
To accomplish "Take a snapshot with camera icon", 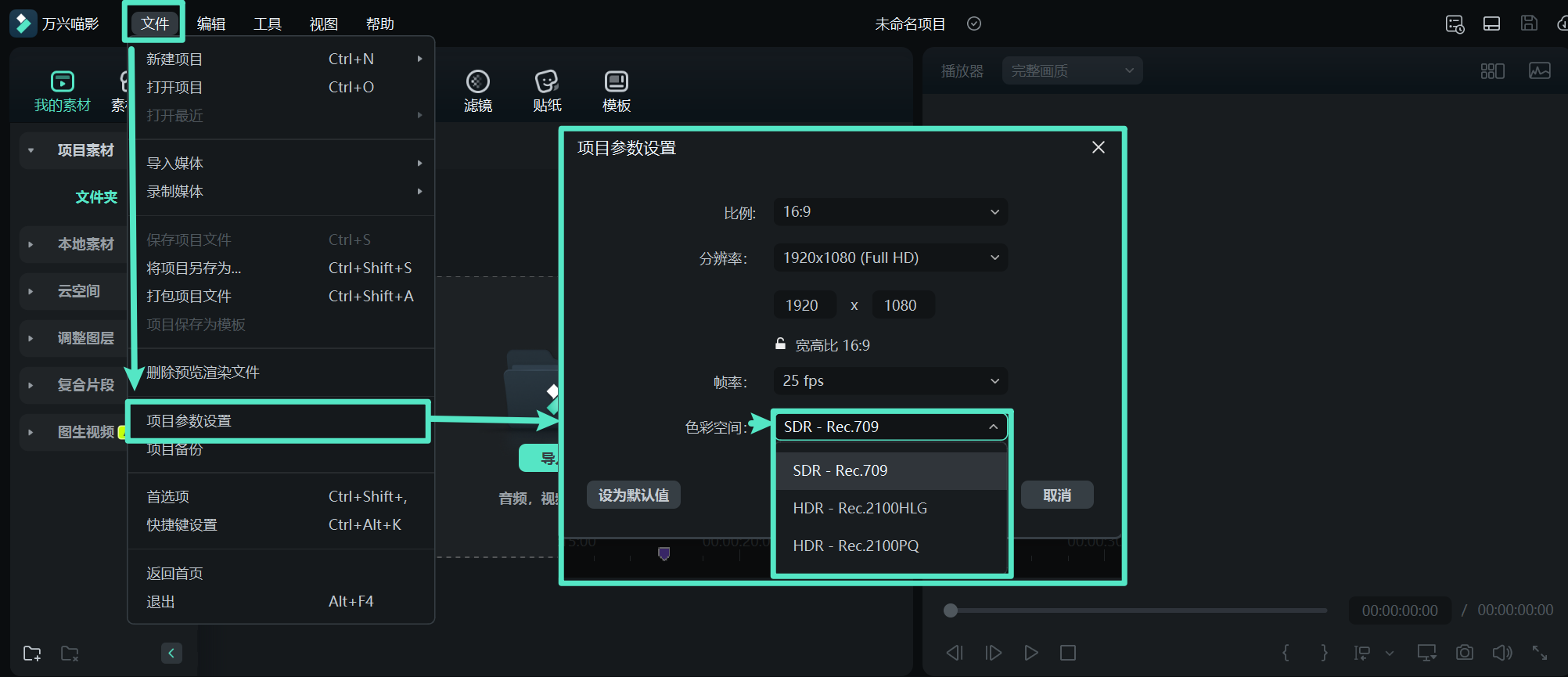I will pyautogui.click(x=1465, y=652).
